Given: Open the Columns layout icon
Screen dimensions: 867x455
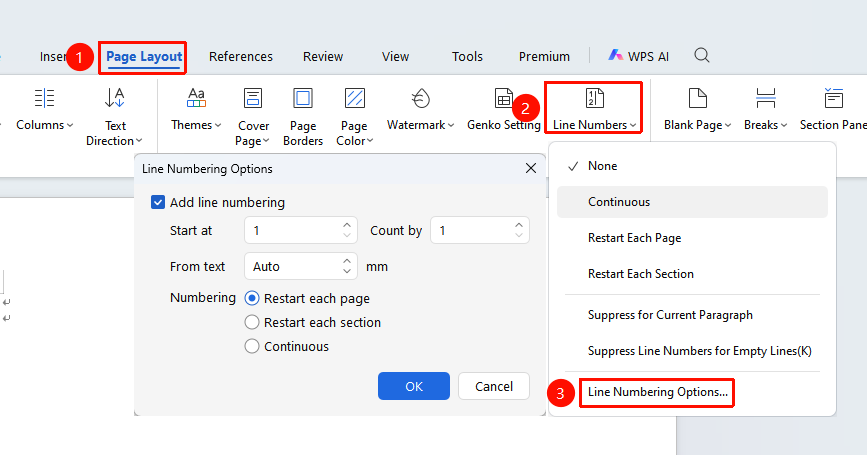Looking at the screenshot, I should coord(44,98).
